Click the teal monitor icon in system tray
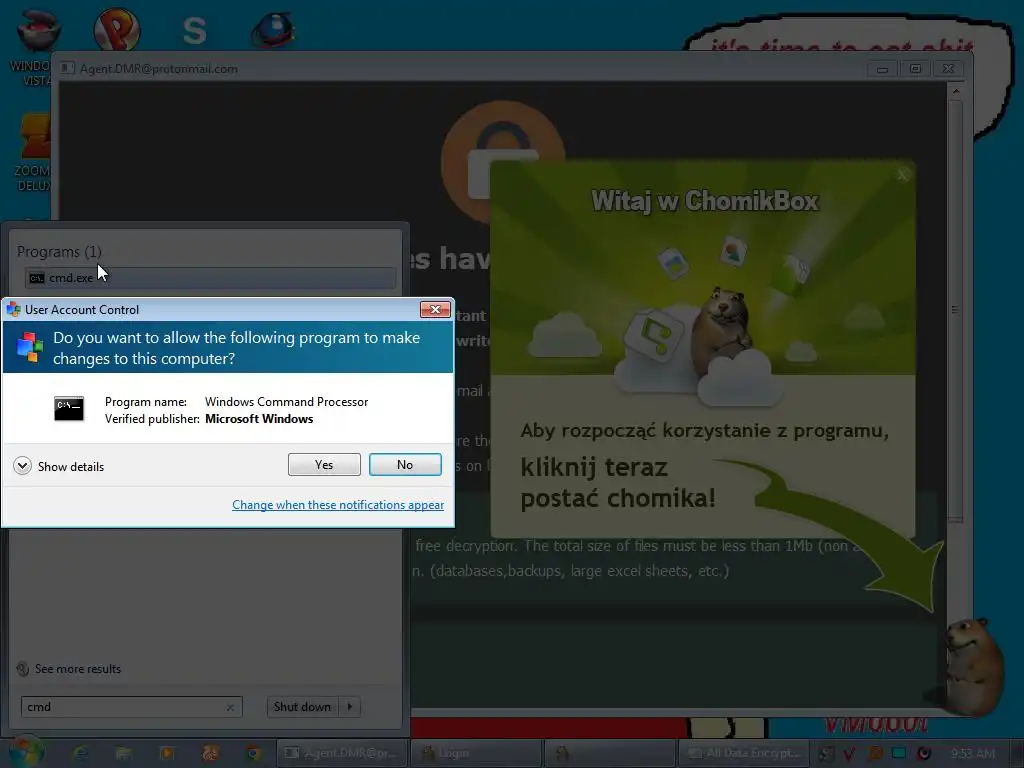This screenshot has height=768, width=1024. point(899,753)
